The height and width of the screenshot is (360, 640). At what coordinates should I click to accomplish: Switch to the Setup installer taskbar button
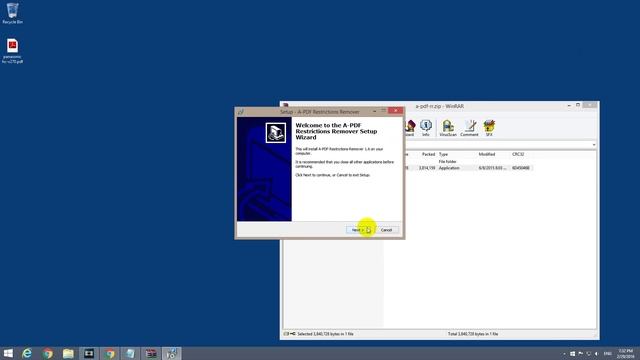click(171, 353)
